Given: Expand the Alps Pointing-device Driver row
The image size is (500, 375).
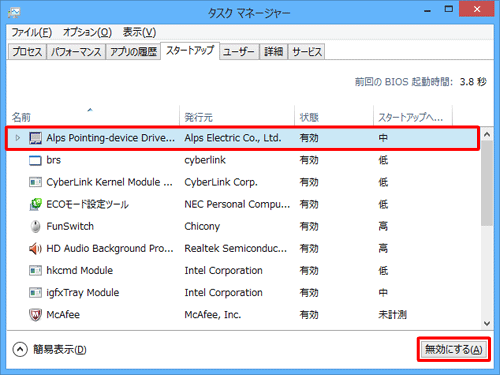Looking at the screenshot, I should pyautogui.click(x=18, y=138).
